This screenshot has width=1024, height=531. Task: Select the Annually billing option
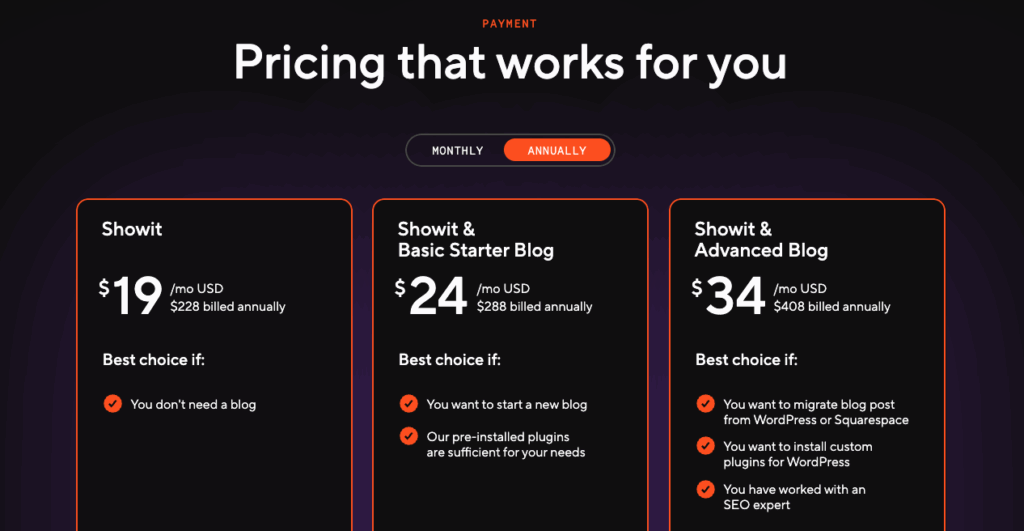pyautogui.click(x=557, y=151)
